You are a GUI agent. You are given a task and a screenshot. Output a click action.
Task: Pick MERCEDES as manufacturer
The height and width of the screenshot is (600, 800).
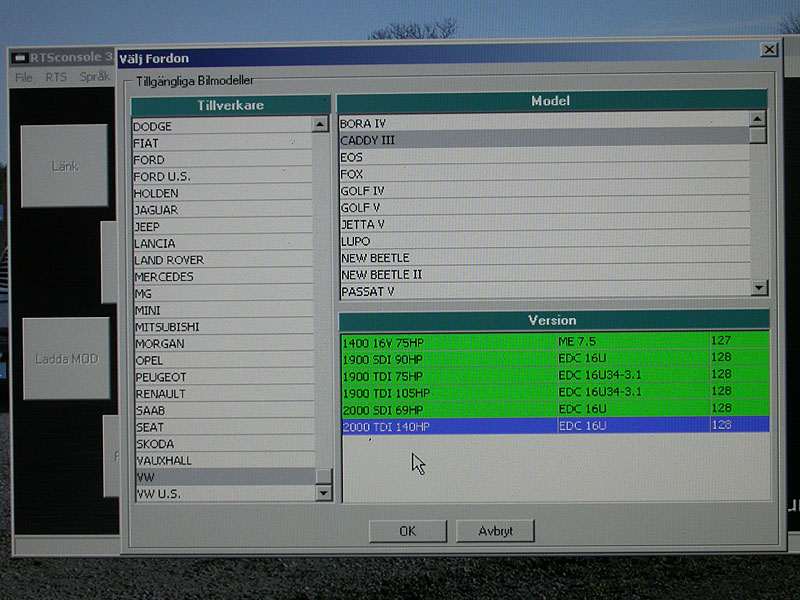coord(223,277)
